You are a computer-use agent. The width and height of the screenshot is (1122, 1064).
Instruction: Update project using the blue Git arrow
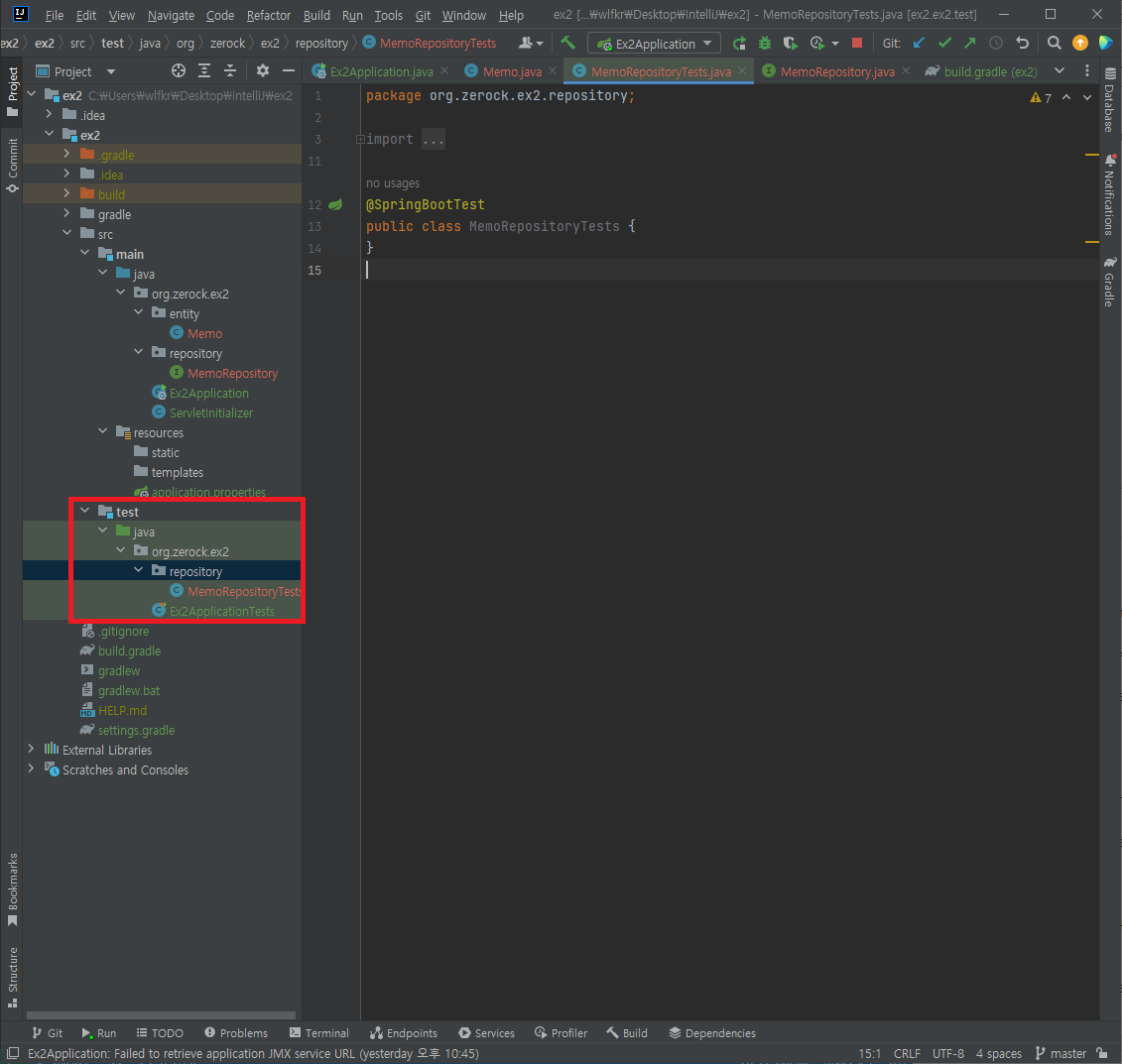(919, 43)
